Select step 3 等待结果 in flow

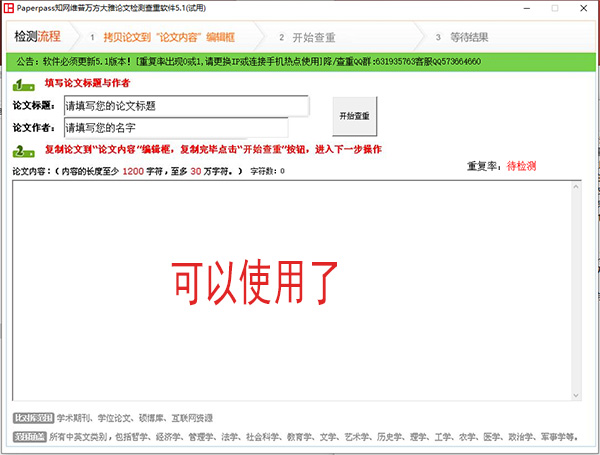(462, 37)
